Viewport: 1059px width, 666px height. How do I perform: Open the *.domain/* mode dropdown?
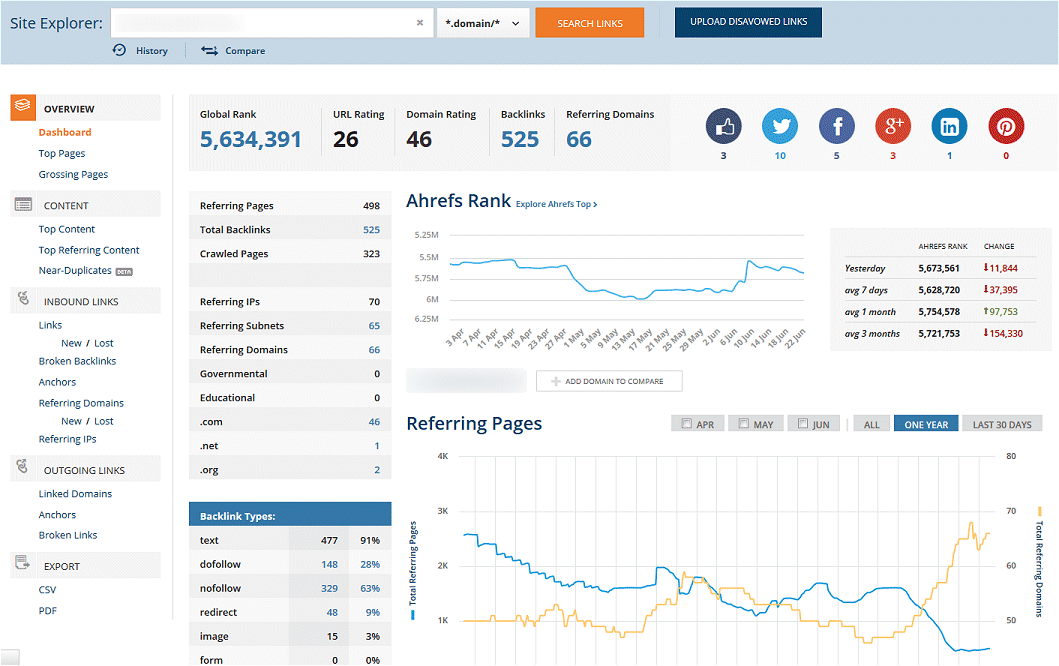483,23
